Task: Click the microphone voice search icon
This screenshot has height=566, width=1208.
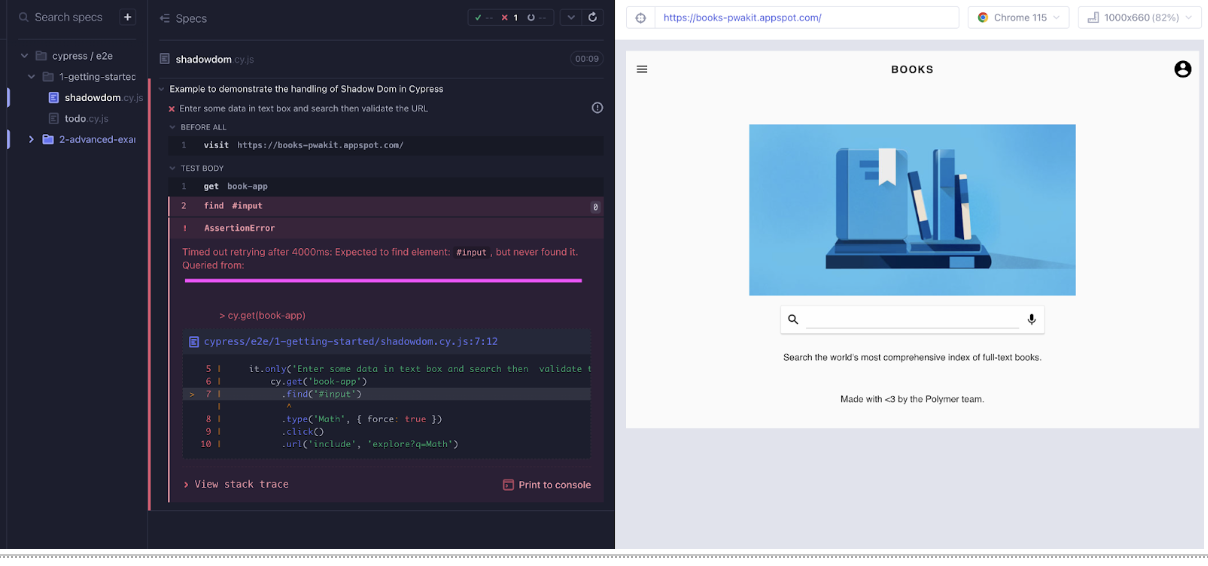Action: [1031, 319]
